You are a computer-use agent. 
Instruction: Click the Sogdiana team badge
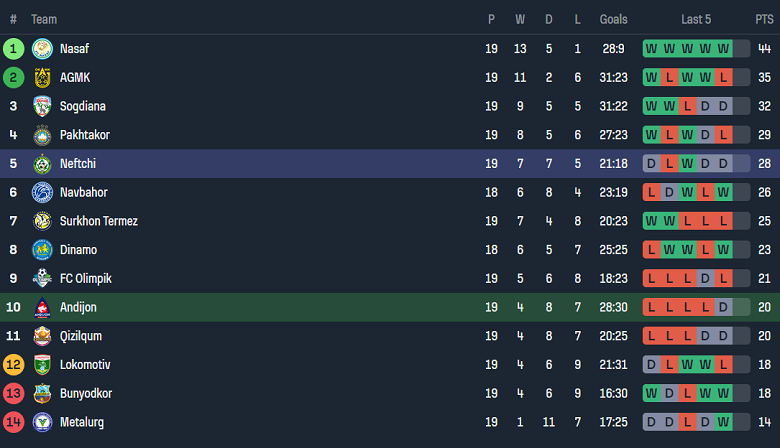coord(42,106)
